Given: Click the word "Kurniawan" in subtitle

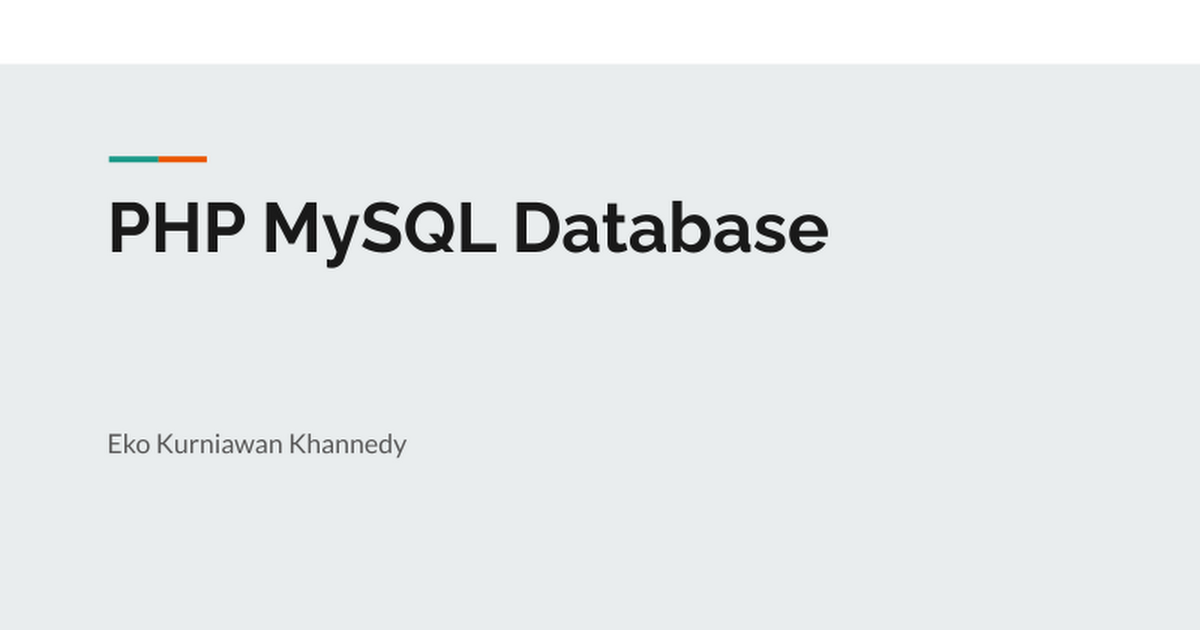Looking at the screenshot, I should (219, 444).
